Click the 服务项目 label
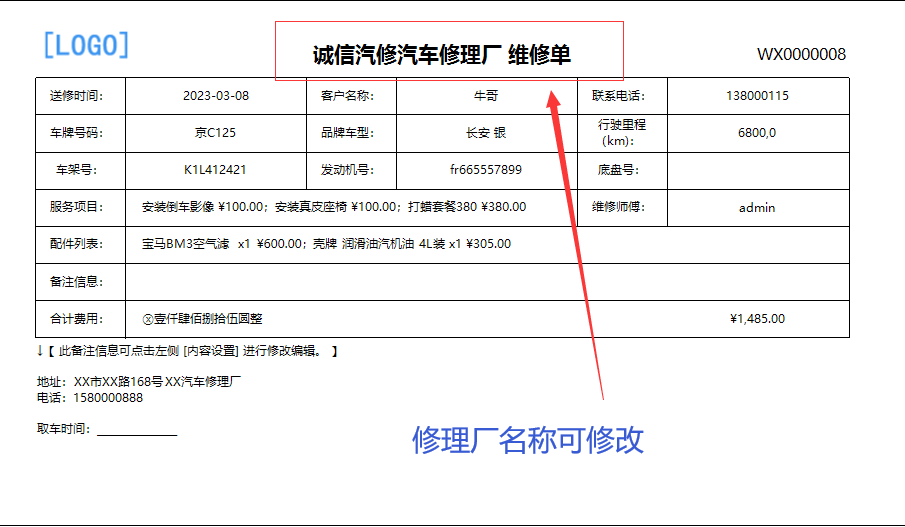 click(76, 207)
